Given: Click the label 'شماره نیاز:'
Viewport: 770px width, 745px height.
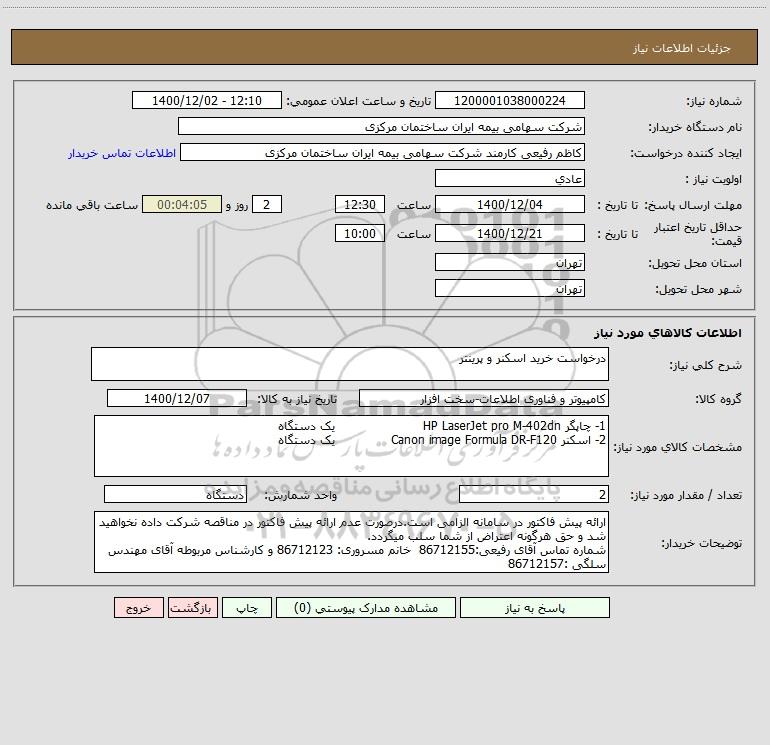Looking at the screenshot, I should coord(714,101).
